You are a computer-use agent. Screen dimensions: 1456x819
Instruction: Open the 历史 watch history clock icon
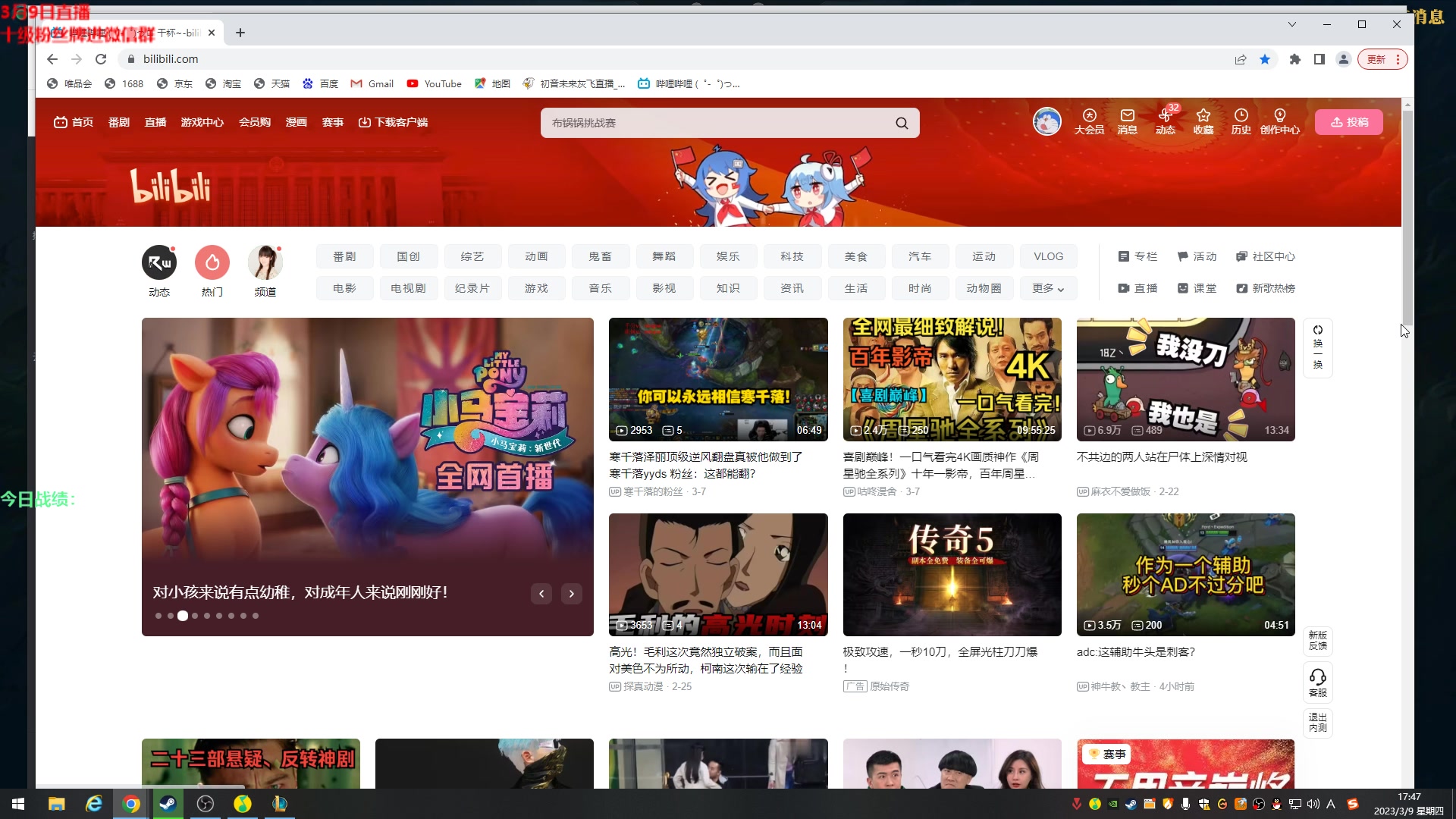[1241, 121]
